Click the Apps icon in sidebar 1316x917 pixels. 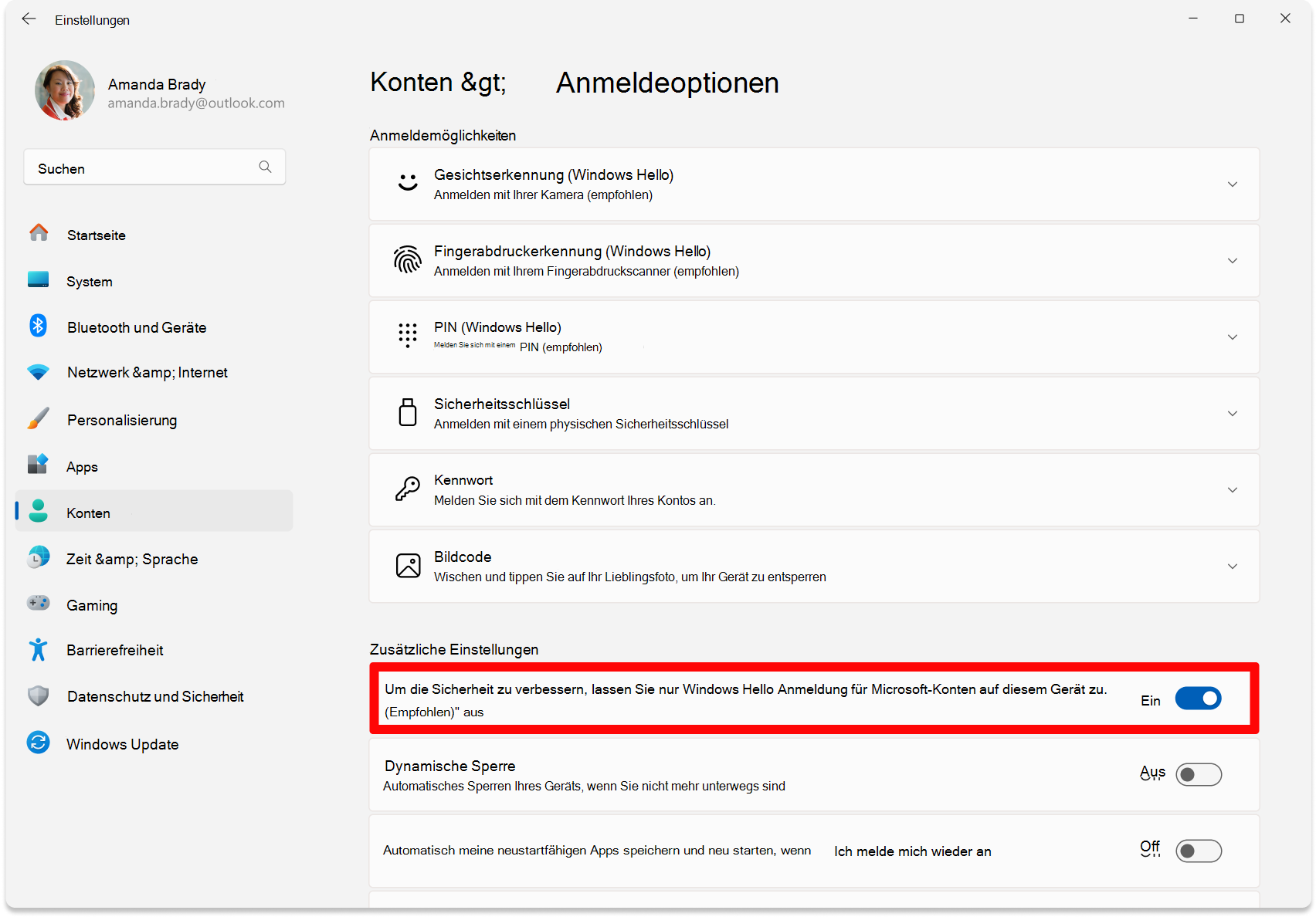(38, 464)
